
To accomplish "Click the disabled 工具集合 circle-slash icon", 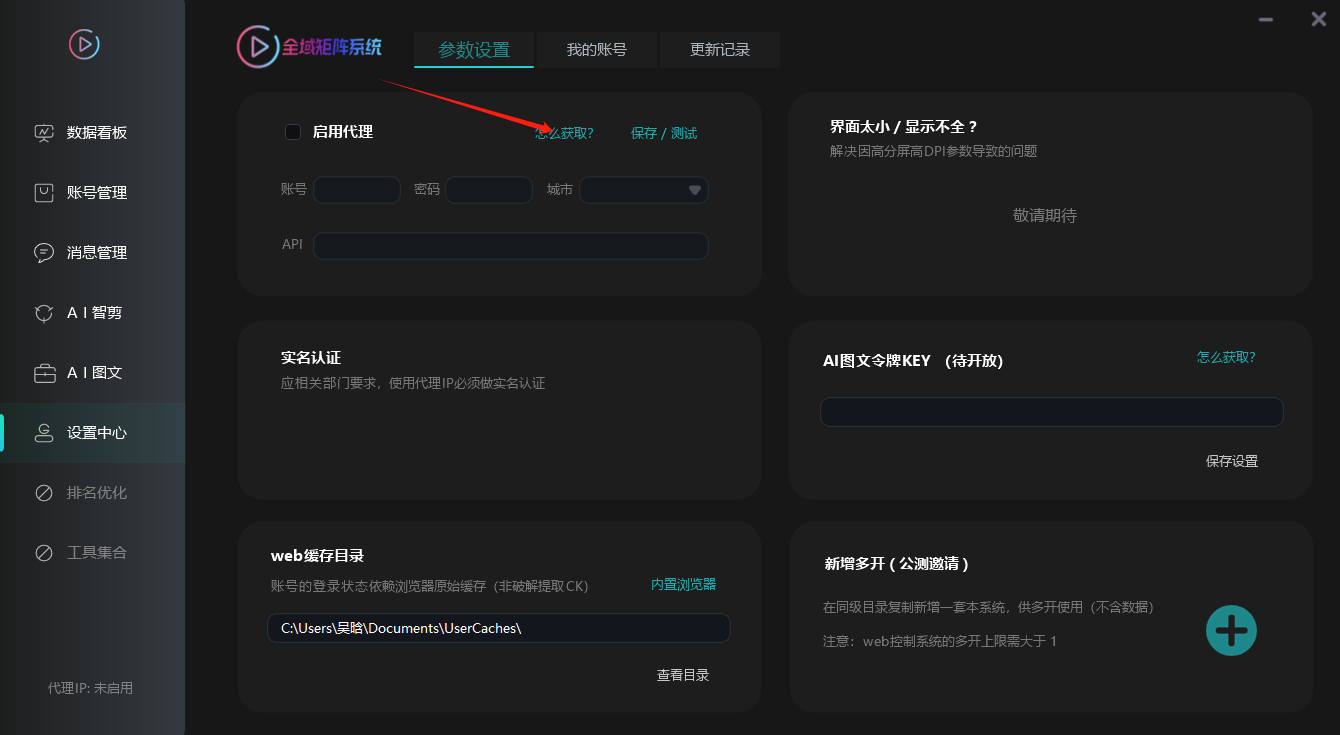I will click(x=44, y=553).
